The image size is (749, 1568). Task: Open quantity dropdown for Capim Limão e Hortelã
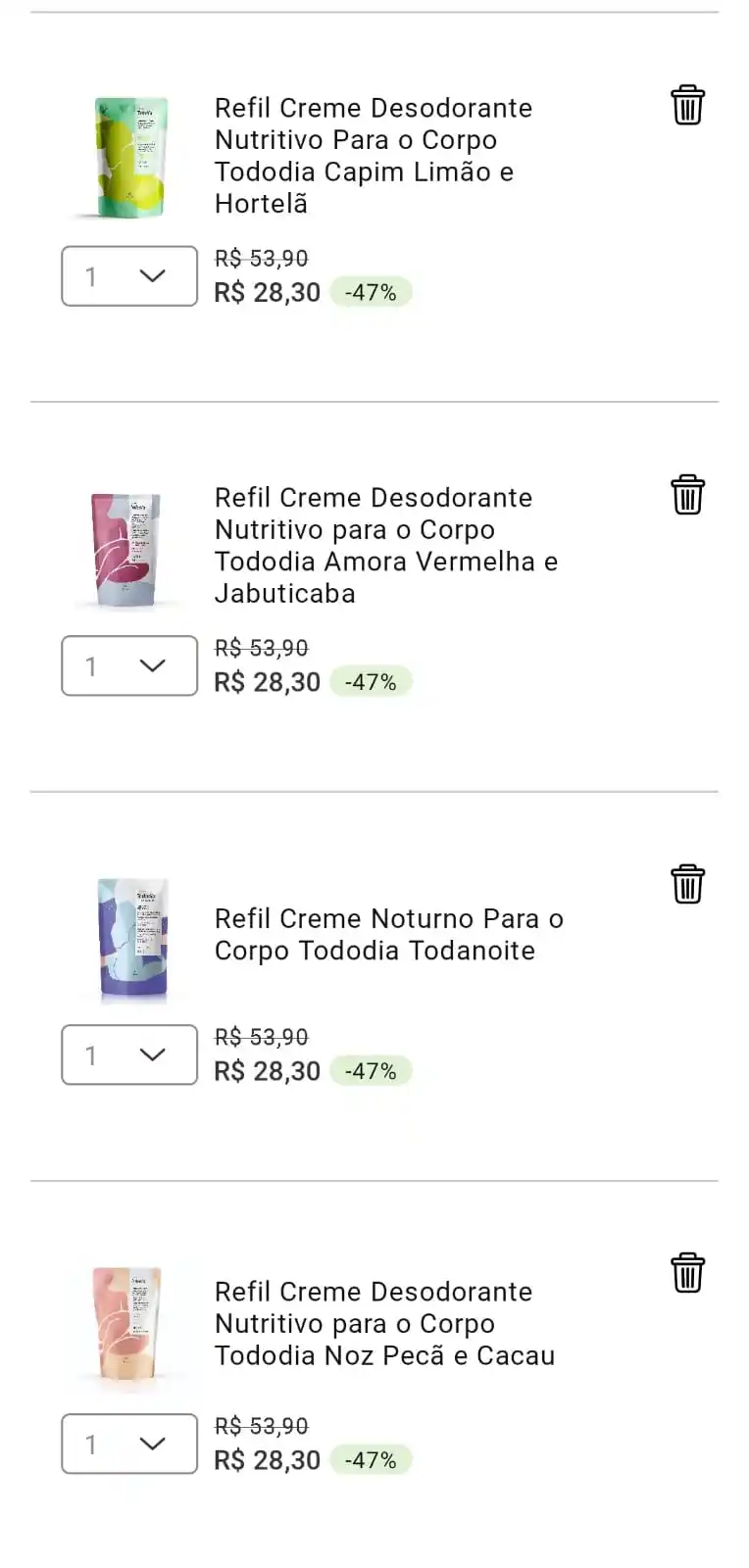129,276
